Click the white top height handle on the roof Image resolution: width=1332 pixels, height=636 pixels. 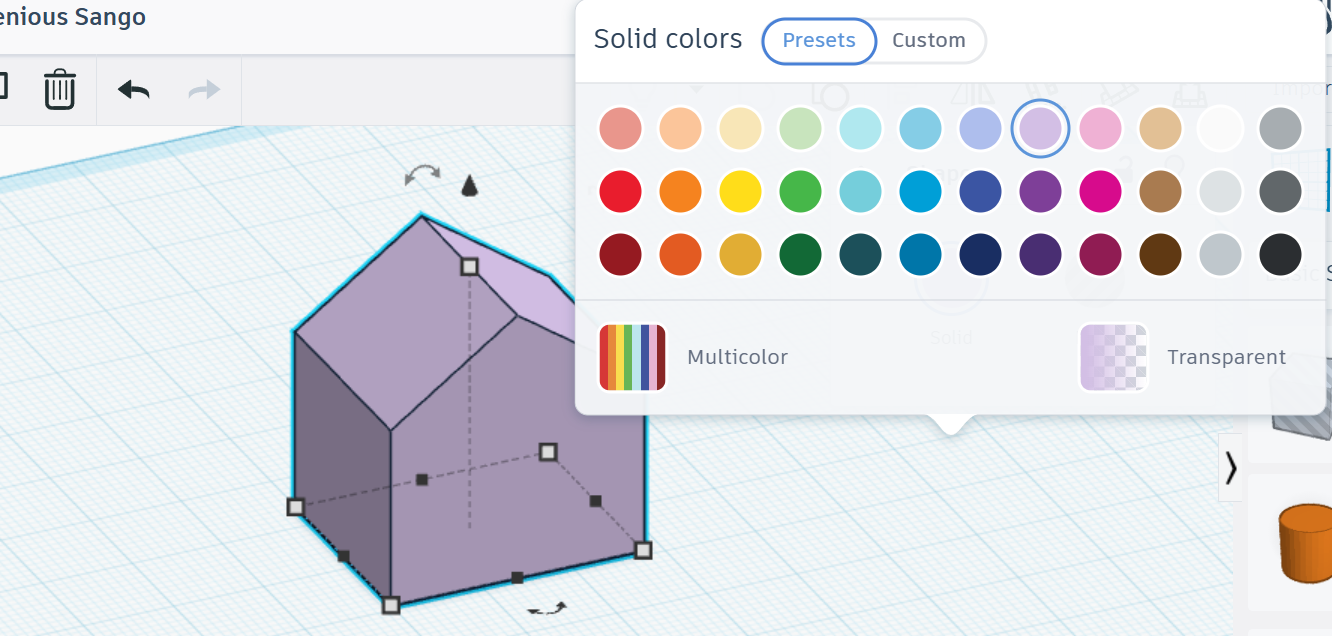pyautogui.click(x=469, y=266)
